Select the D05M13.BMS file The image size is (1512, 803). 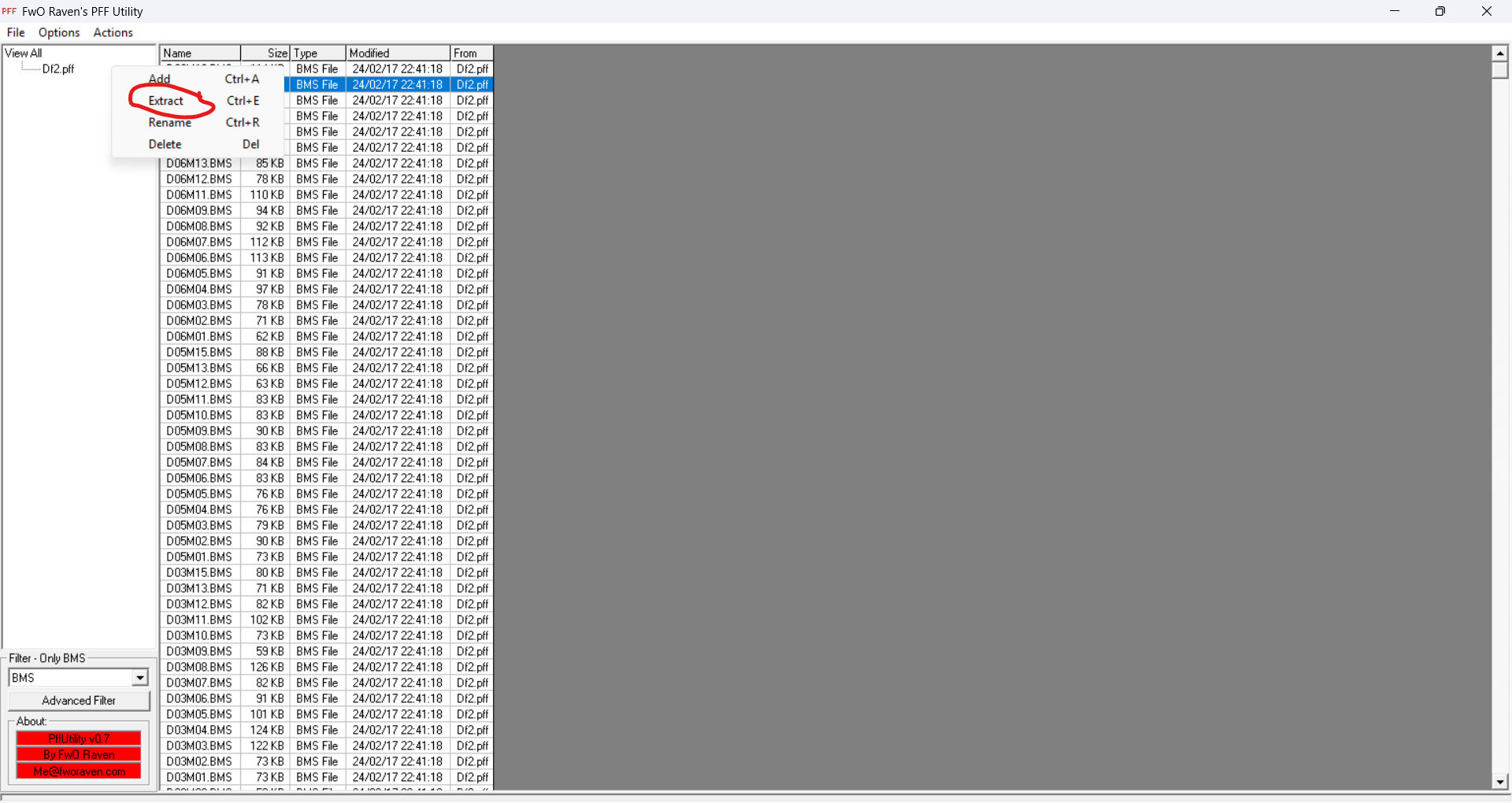tap(199, 368)
